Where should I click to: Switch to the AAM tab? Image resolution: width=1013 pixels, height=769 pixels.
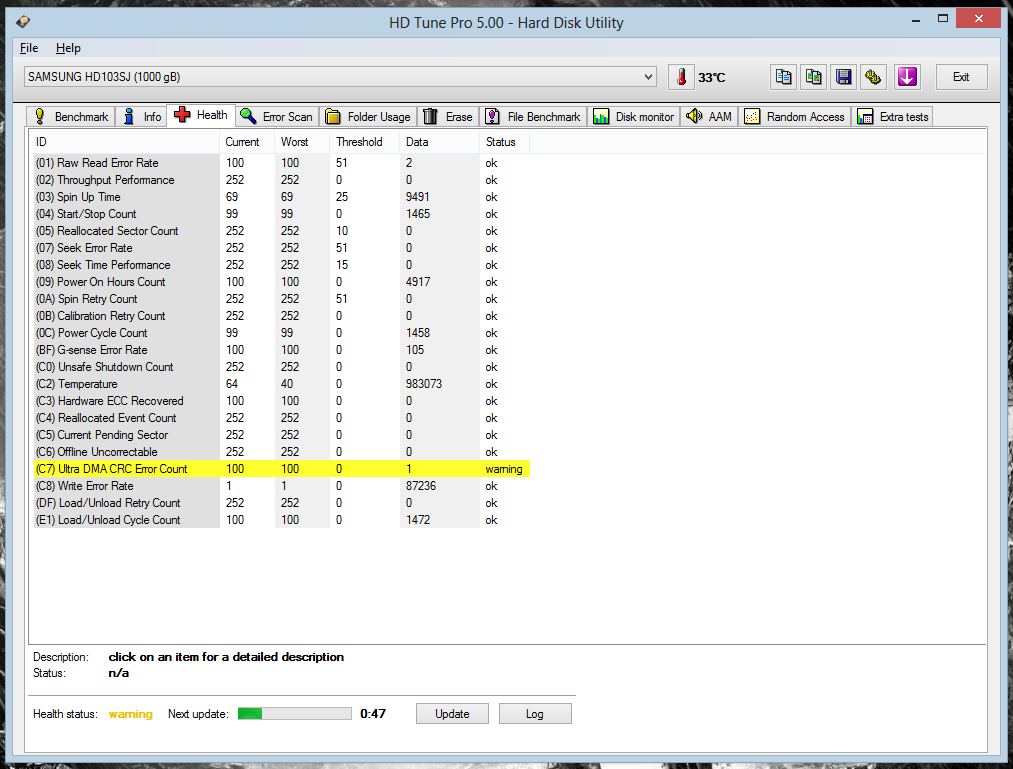coord(709,116)
